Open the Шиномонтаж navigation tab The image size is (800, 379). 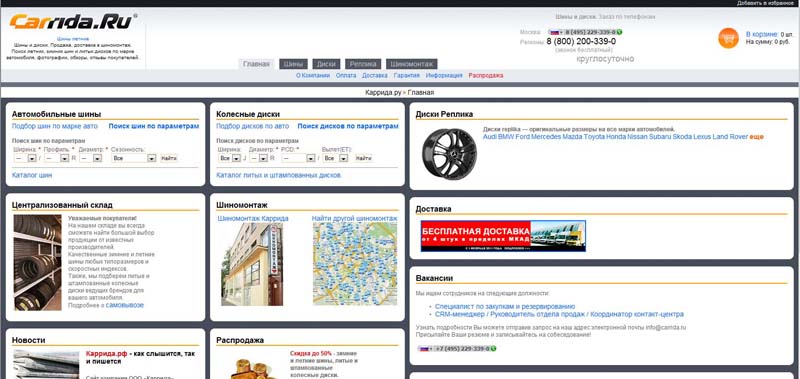411,64
